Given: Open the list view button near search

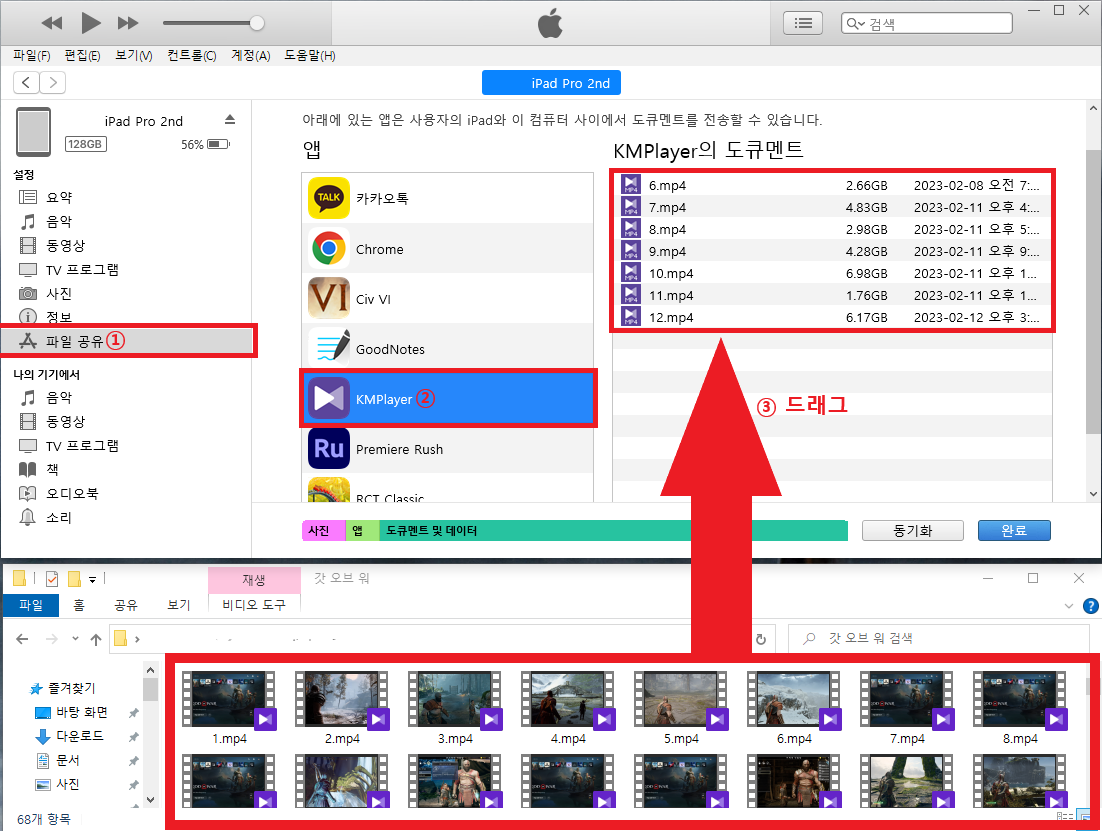Looking at the screenshot, I should click(x=803, y=23).
